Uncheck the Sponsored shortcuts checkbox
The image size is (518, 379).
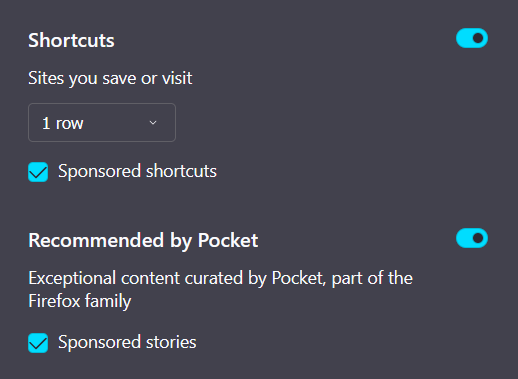(38, 172)
